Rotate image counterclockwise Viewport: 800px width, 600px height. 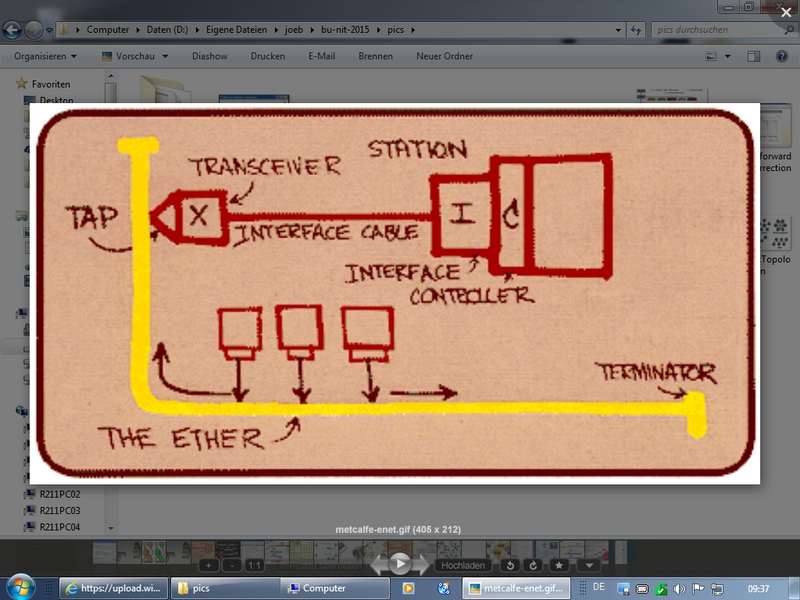tap(510, 565)
